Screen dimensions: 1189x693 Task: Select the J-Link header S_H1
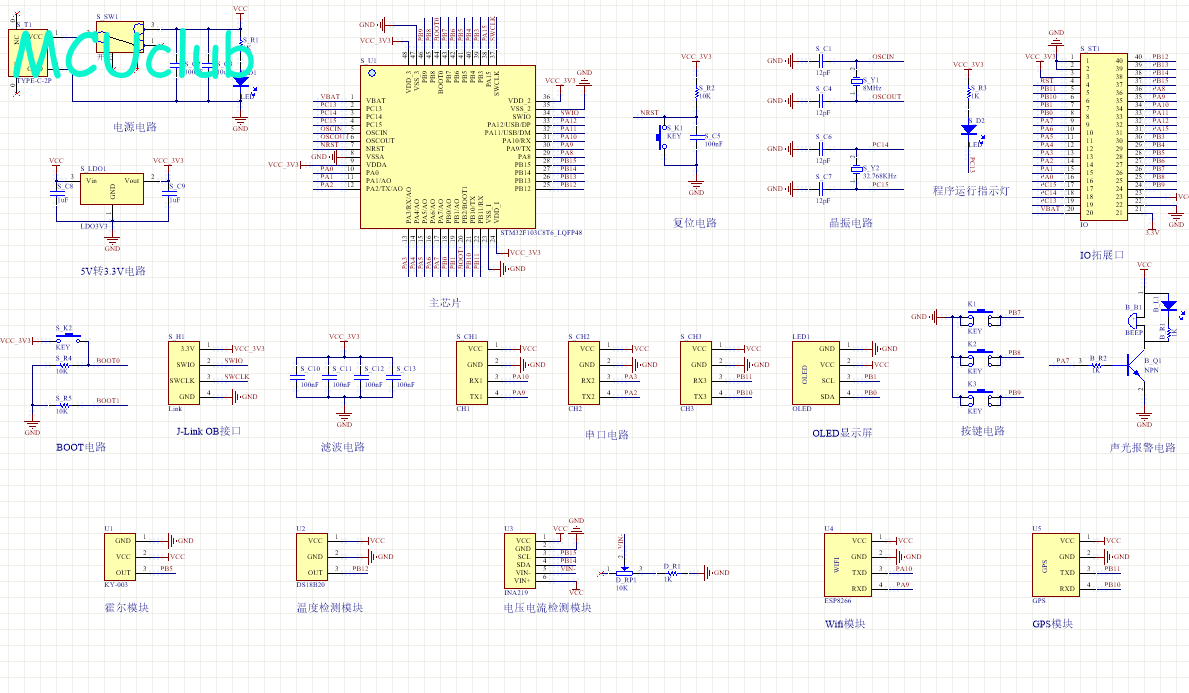[183, 372]
